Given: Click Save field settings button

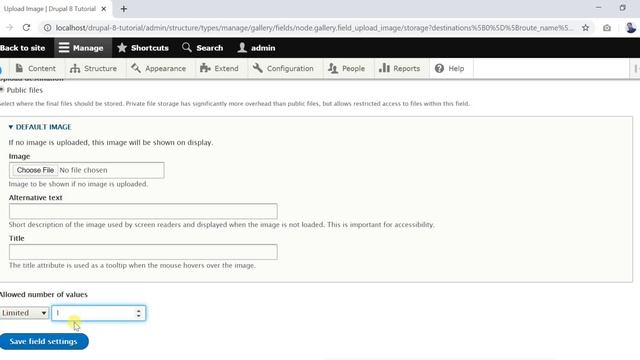Looking at the screenshot, I should (x=44, y=341).
